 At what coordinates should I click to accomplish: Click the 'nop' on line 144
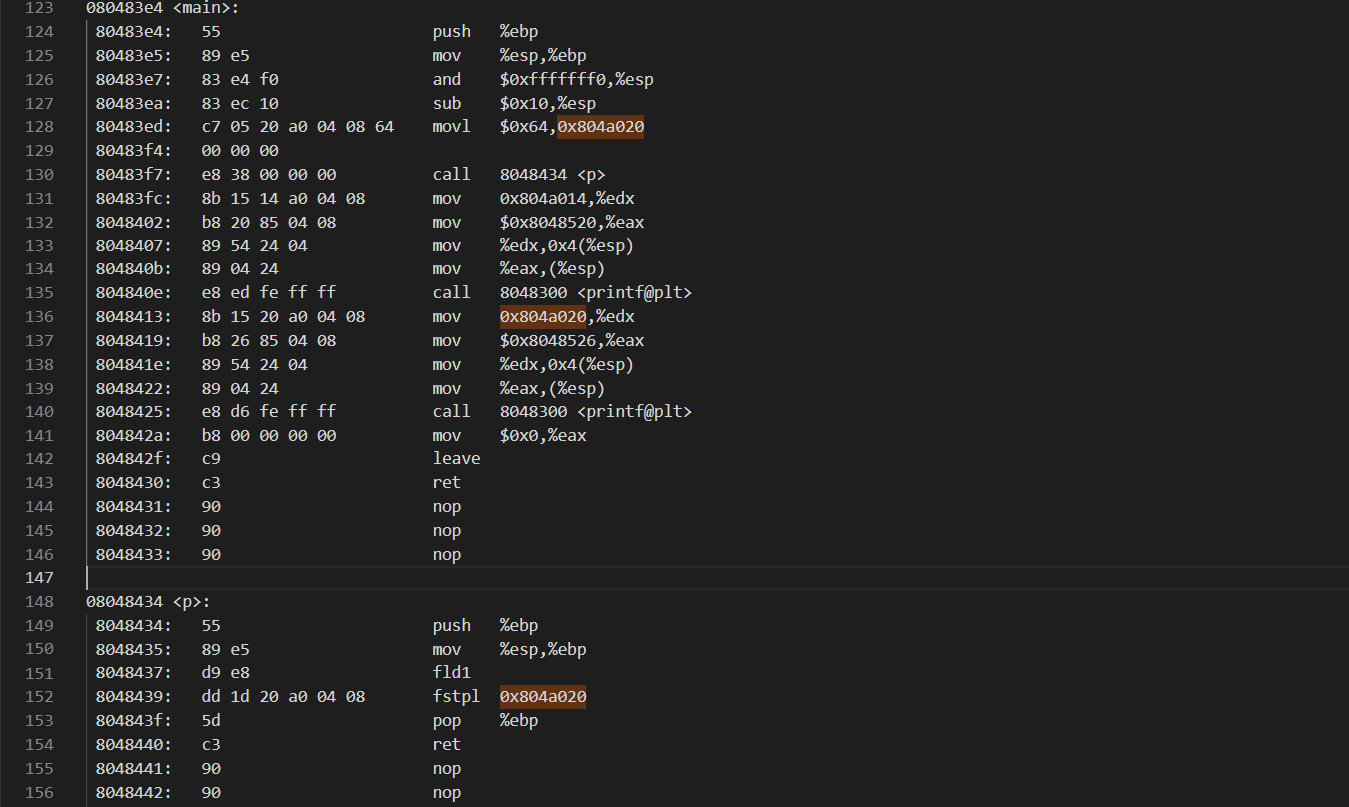447,507
